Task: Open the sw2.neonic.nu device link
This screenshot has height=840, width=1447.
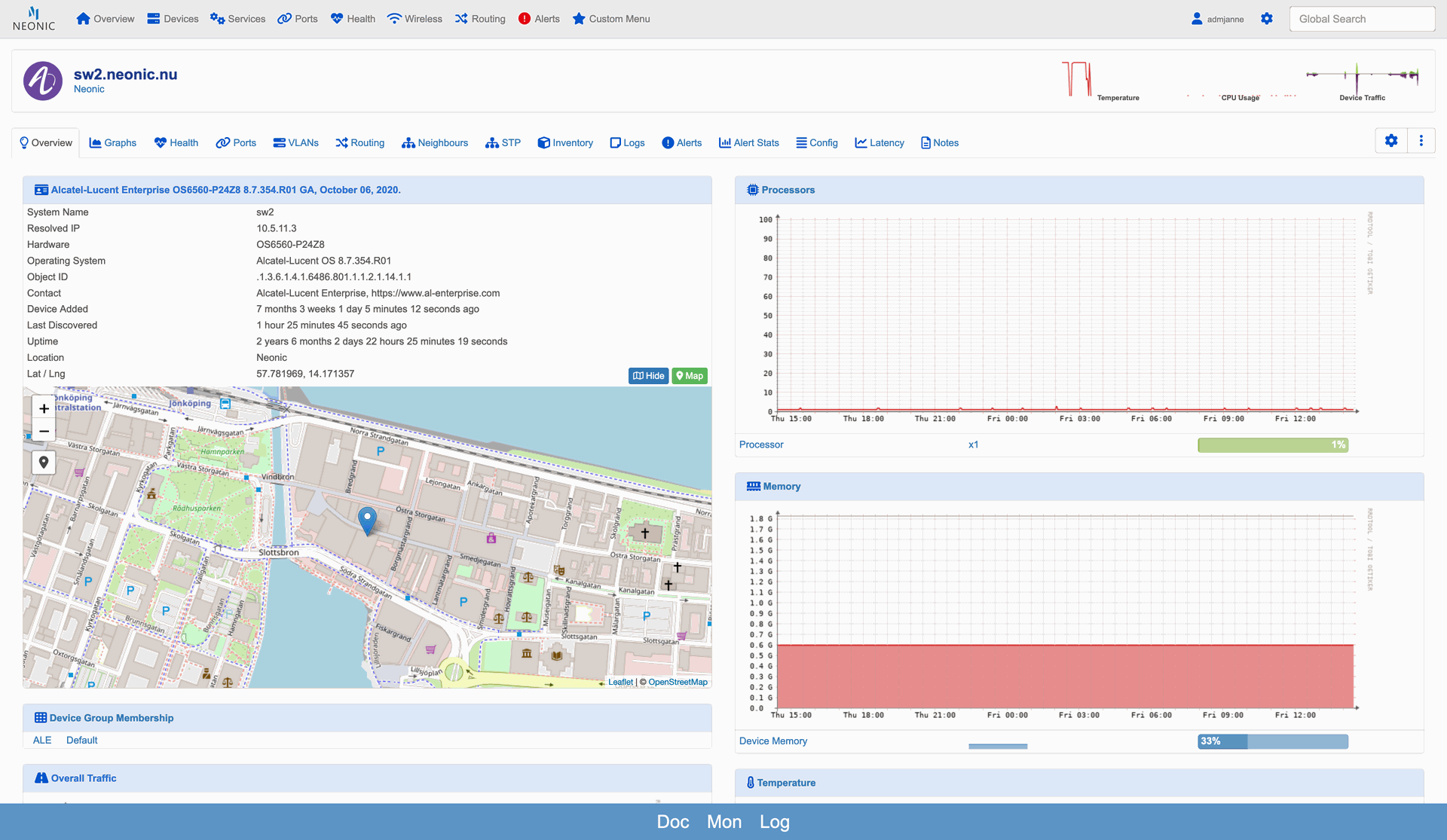Action: (125, 74)
